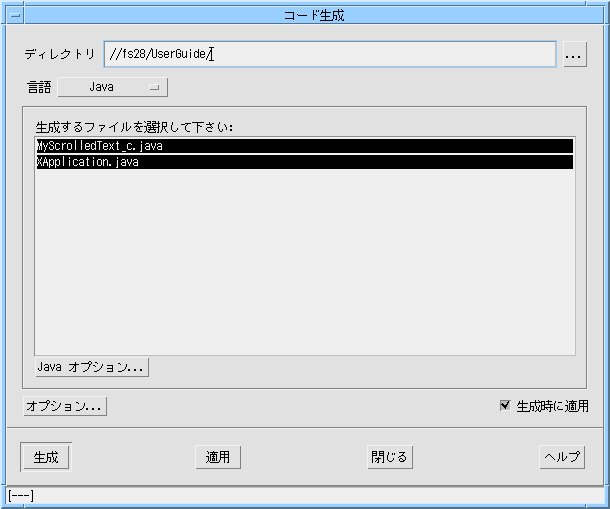Click the 閉じる close button

(390, 457)
